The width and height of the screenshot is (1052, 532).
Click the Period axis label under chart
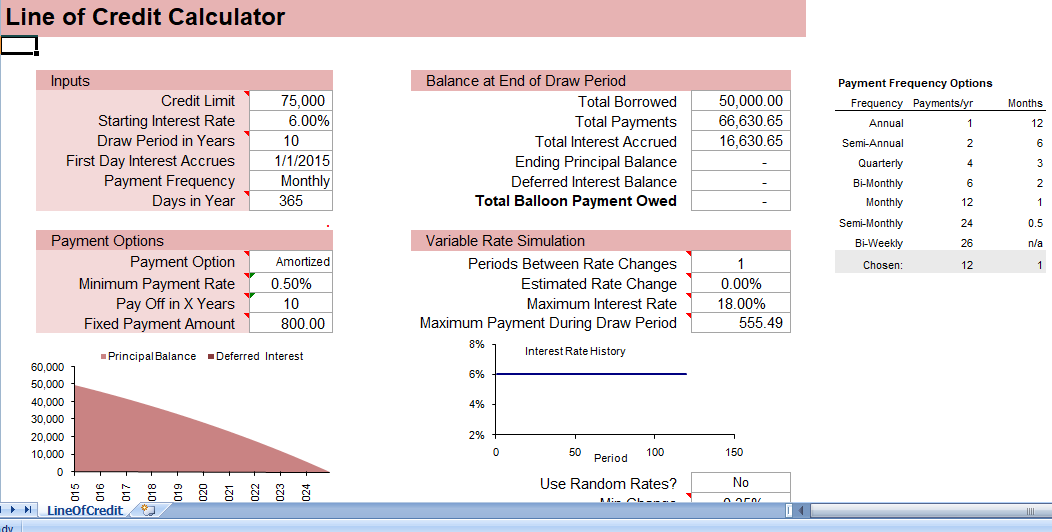click(611, 458)
